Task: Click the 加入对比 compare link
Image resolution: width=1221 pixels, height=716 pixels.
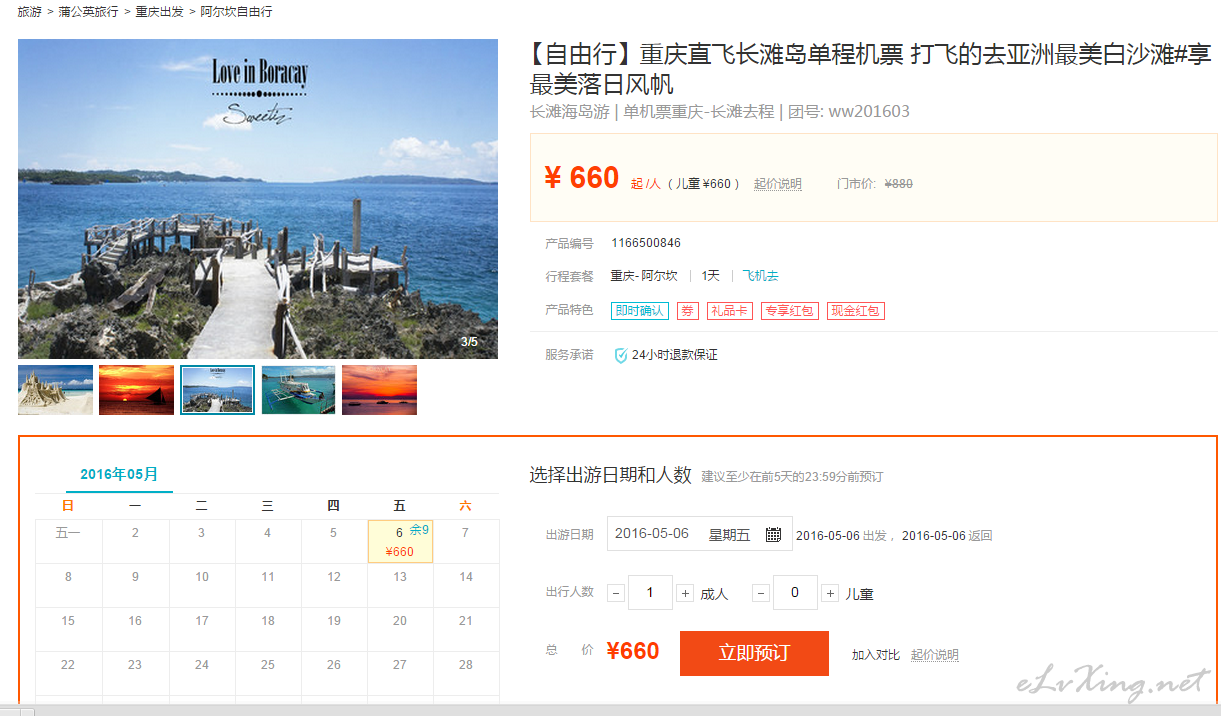Action: [875, 655]
